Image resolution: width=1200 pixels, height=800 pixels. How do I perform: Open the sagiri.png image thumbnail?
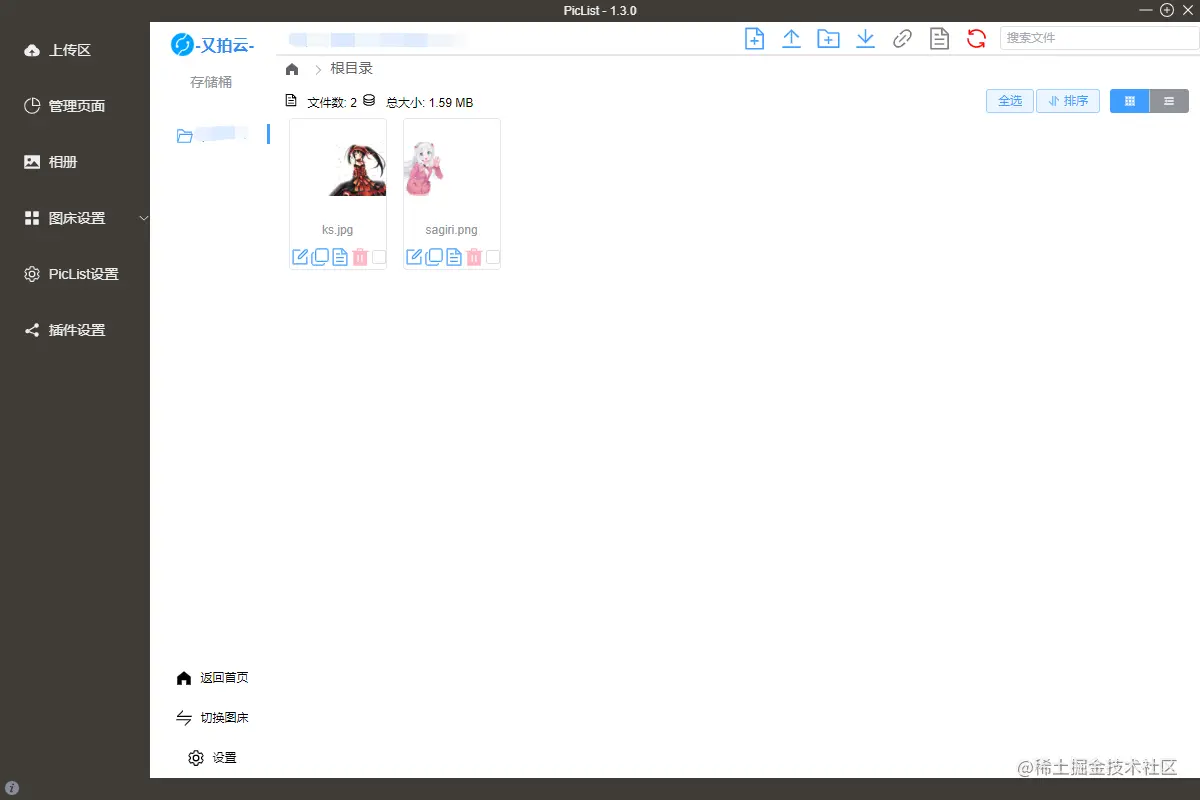[x=451, y=169]
